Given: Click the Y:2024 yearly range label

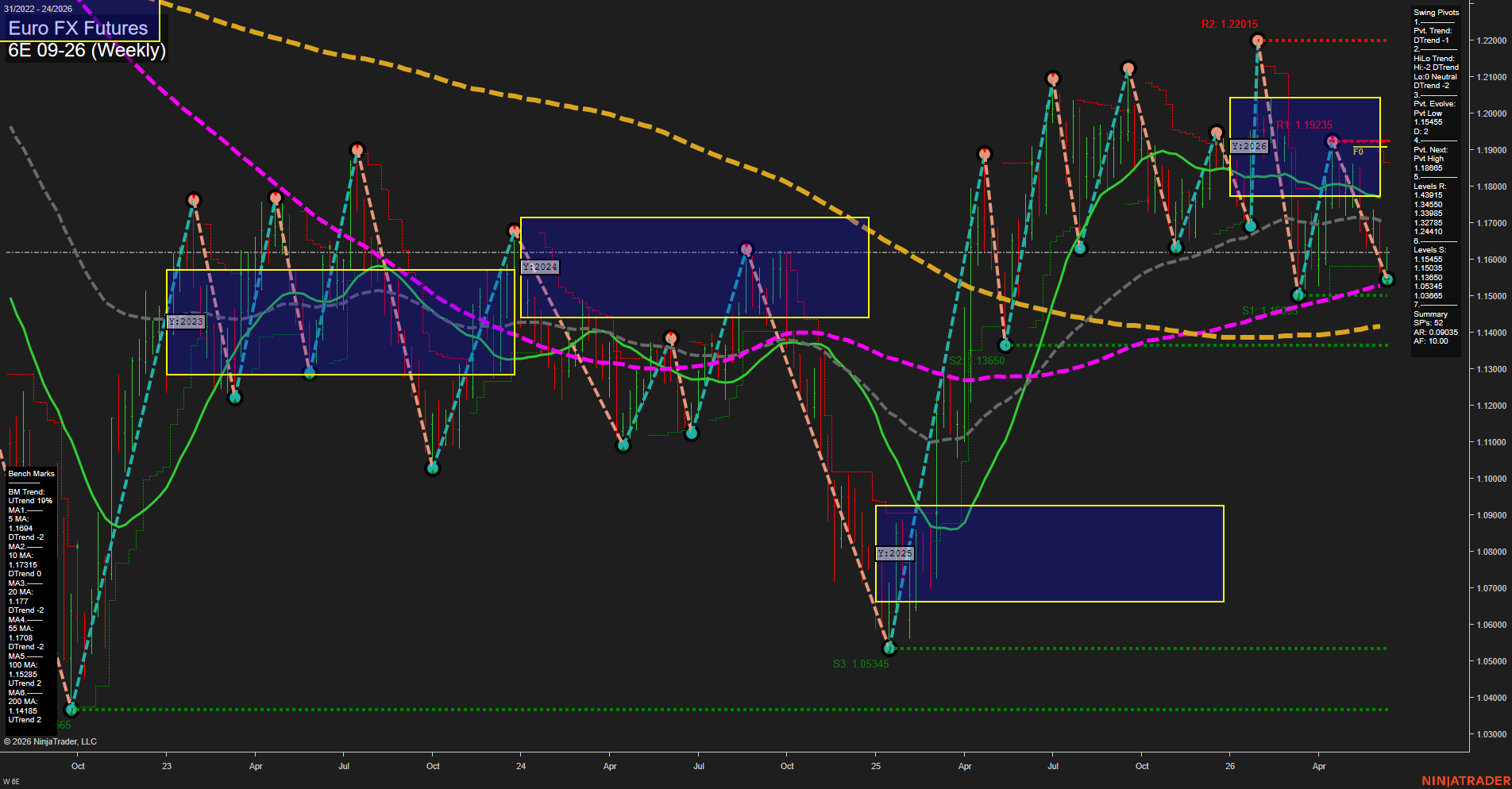Looking at the screenshot, I should pos(540,267).
